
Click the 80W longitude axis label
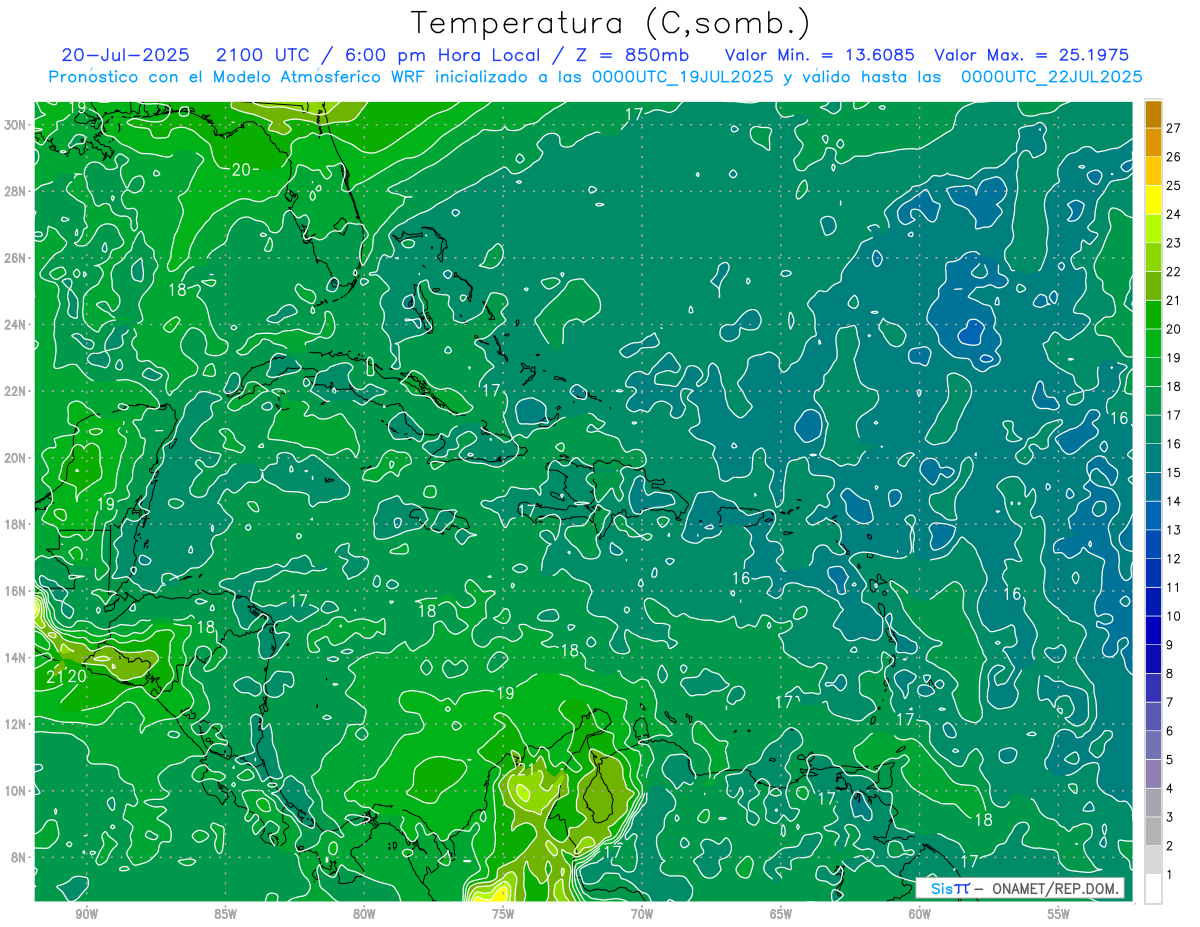pyautogui.click(x=364, y=914)
